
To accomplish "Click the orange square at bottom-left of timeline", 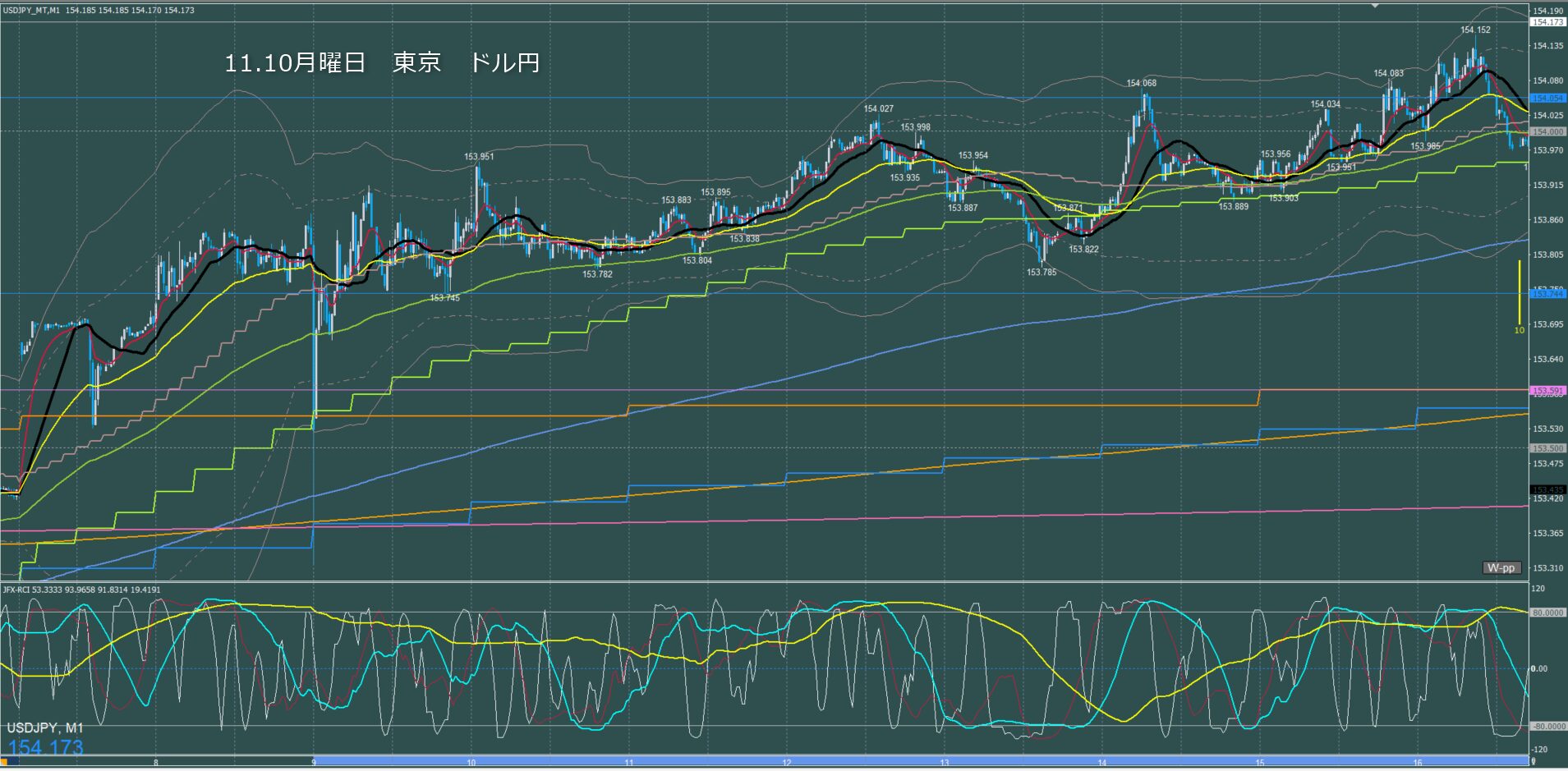I will tap(4, 763).
